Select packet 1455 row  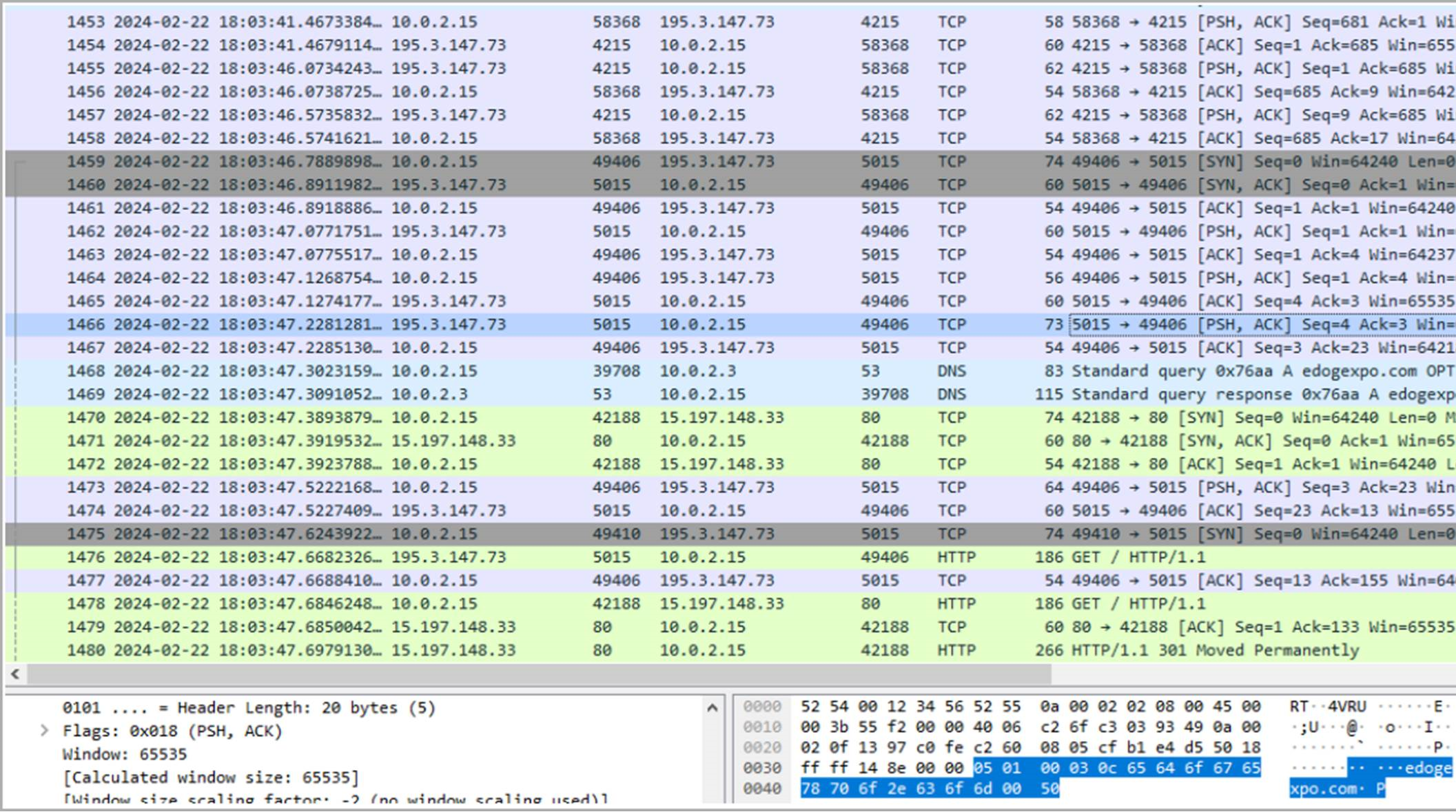click(730, 69)
